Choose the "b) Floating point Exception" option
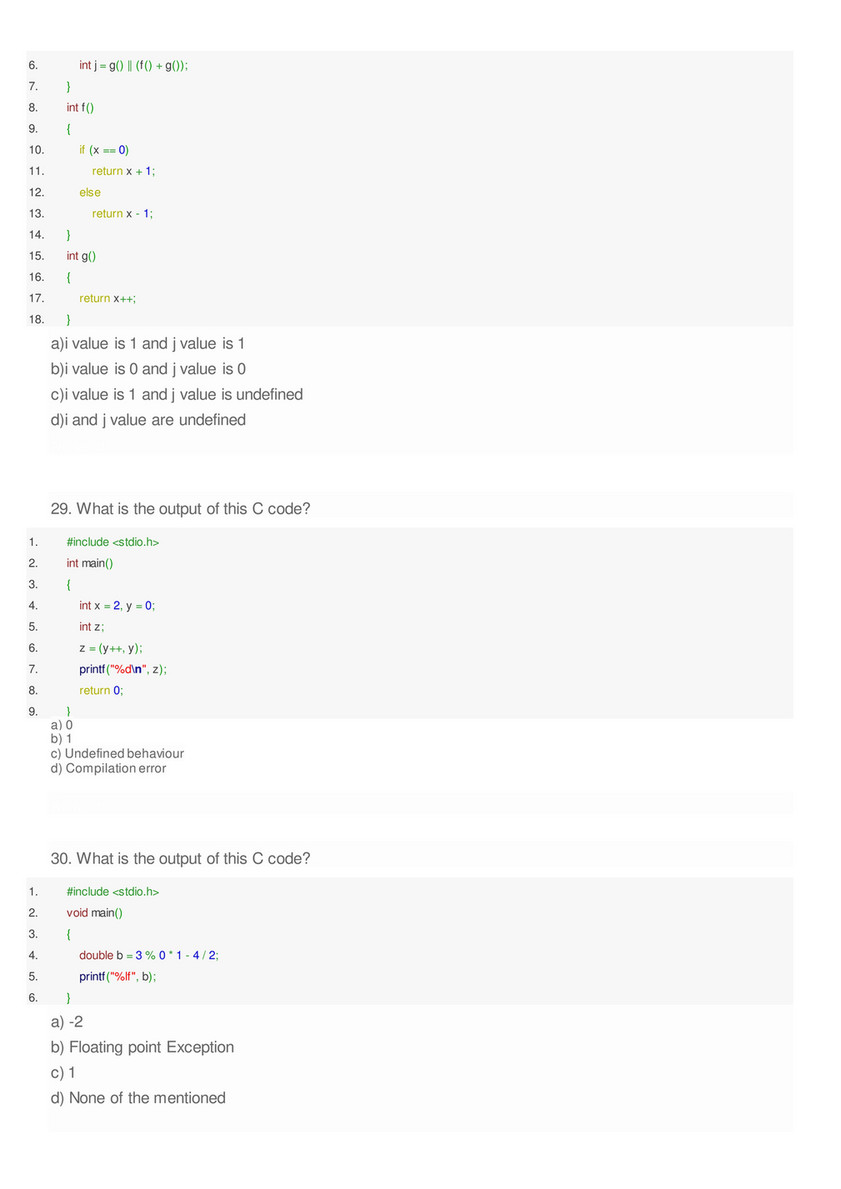The height and width of the screenshot is (1189, 841). 142,1047
